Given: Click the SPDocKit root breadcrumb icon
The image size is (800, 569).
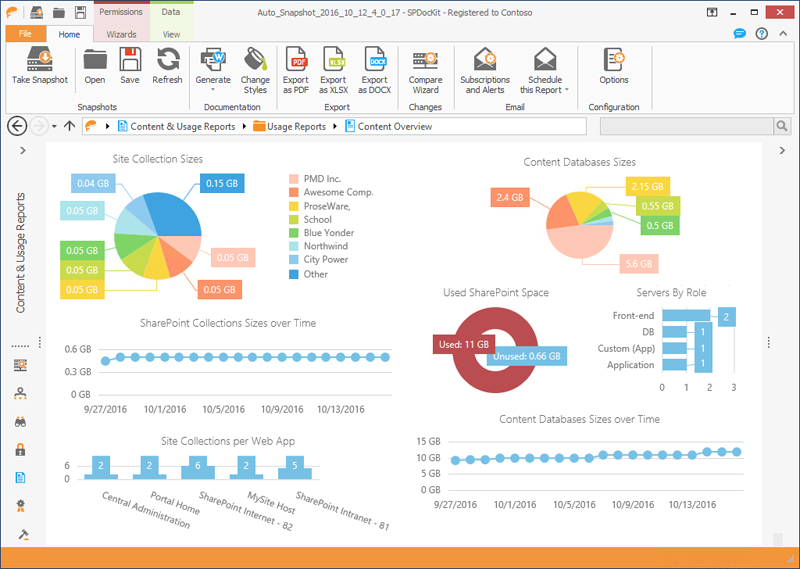Looking at the screenshot, I should pyautogui.click(x=91, y=126).
